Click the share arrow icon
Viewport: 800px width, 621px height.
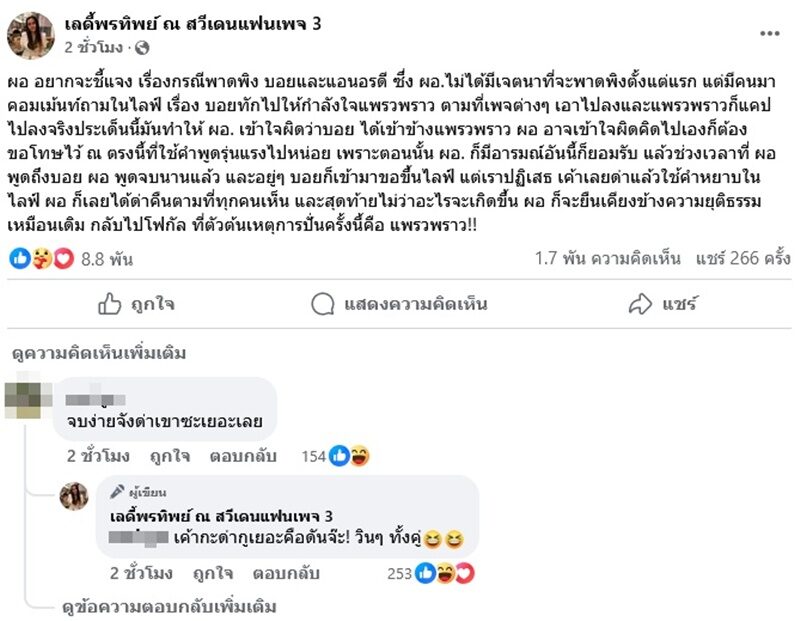tap(640, 302)
